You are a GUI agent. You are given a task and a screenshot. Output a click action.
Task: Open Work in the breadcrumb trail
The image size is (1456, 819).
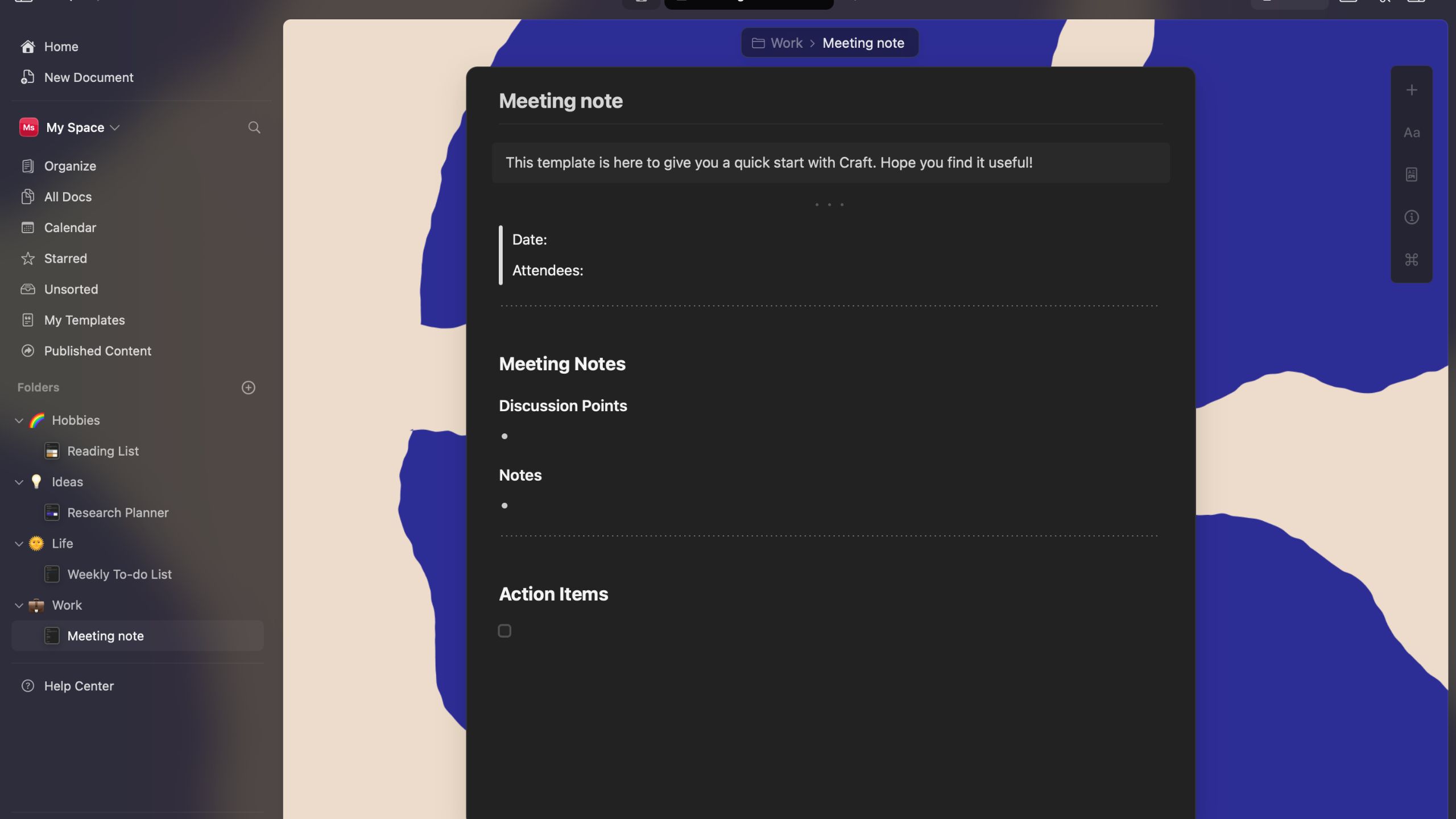point(785,42)
